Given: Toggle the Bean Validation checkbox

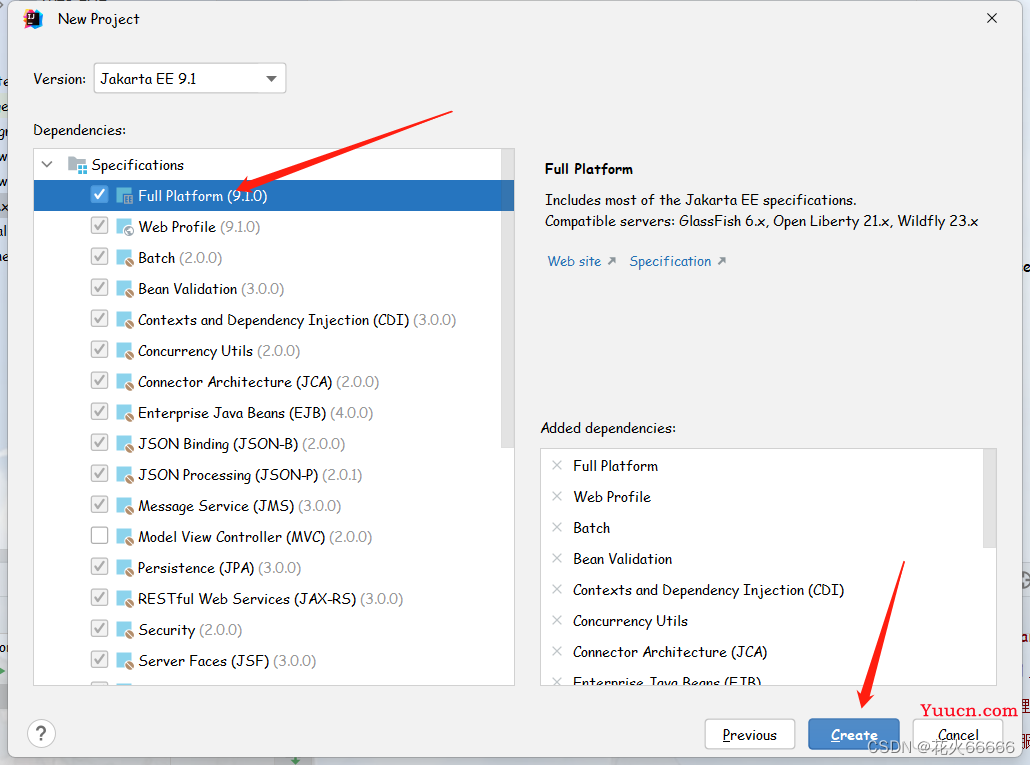Looking at the screenshot, I should click(99, 288).
